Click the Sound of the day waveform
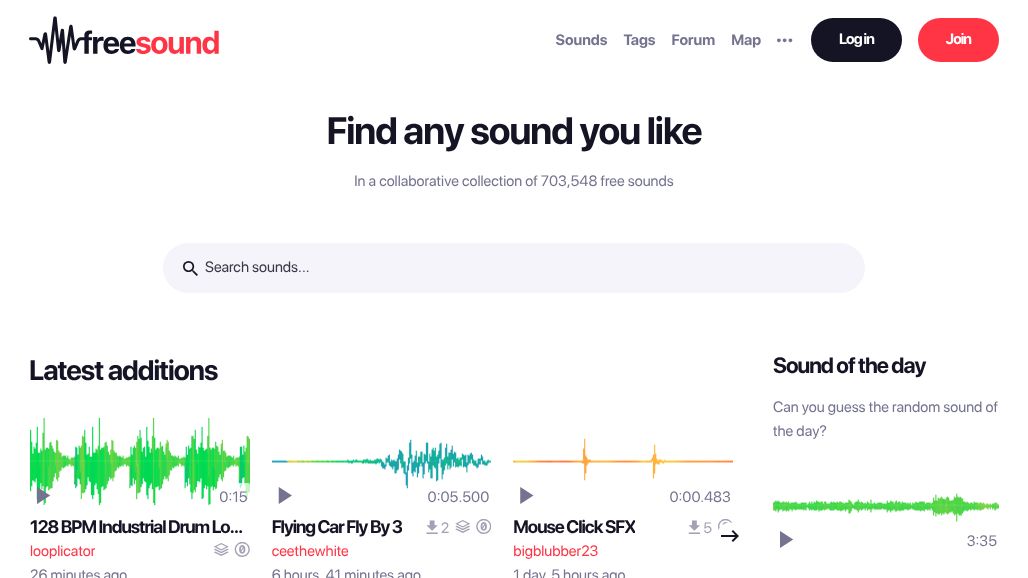 coord(886,506)
